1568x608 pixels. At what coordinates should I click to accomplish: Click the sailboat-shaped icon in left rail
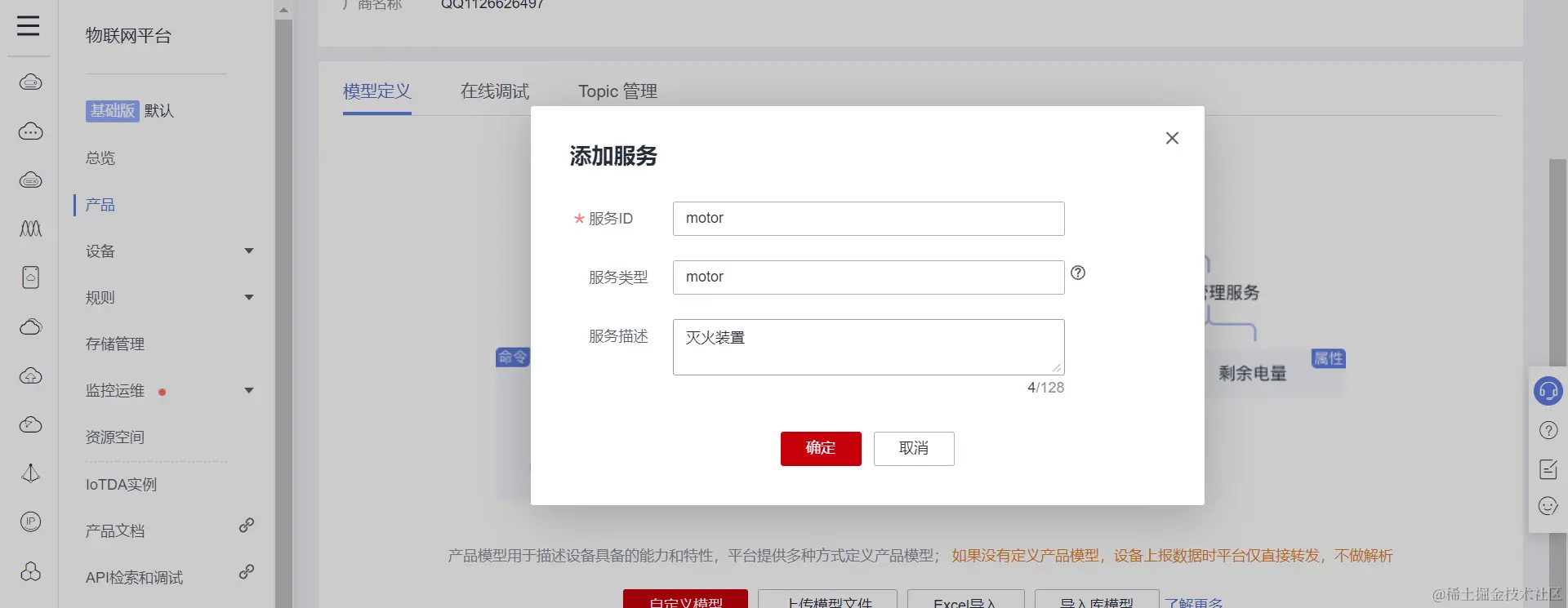point(30,473)
